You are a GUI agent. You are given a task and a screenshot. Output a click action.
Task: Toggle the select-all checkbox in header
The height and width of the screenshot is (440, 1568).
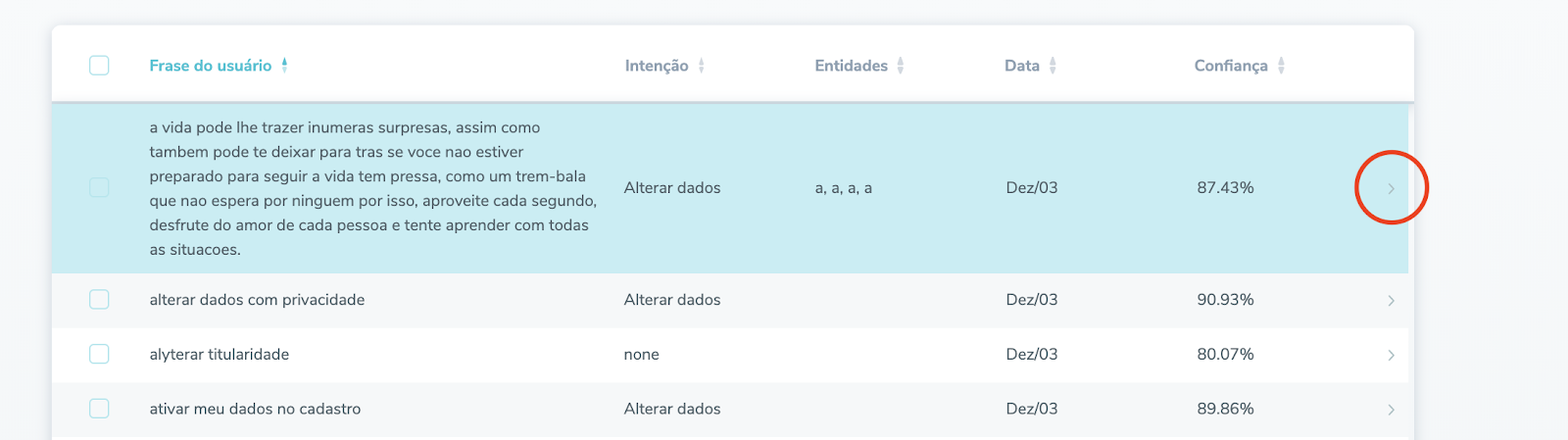tap(99, 66)
